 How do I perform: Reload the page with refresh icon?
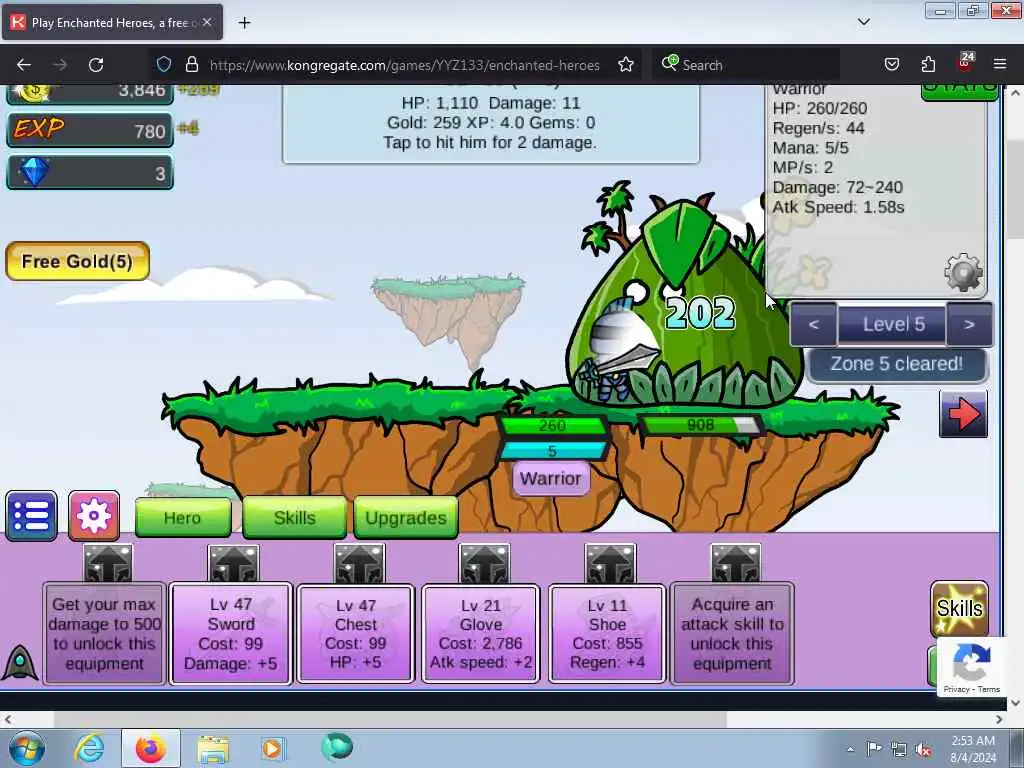(x=96, y=65)
